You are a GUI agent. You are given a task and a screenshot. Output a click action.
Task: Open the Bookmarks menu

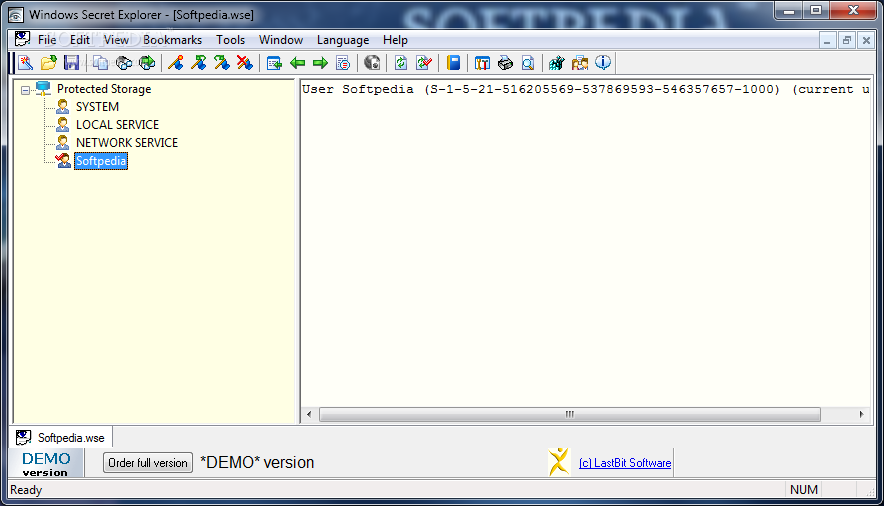click(x=173, y=40)
